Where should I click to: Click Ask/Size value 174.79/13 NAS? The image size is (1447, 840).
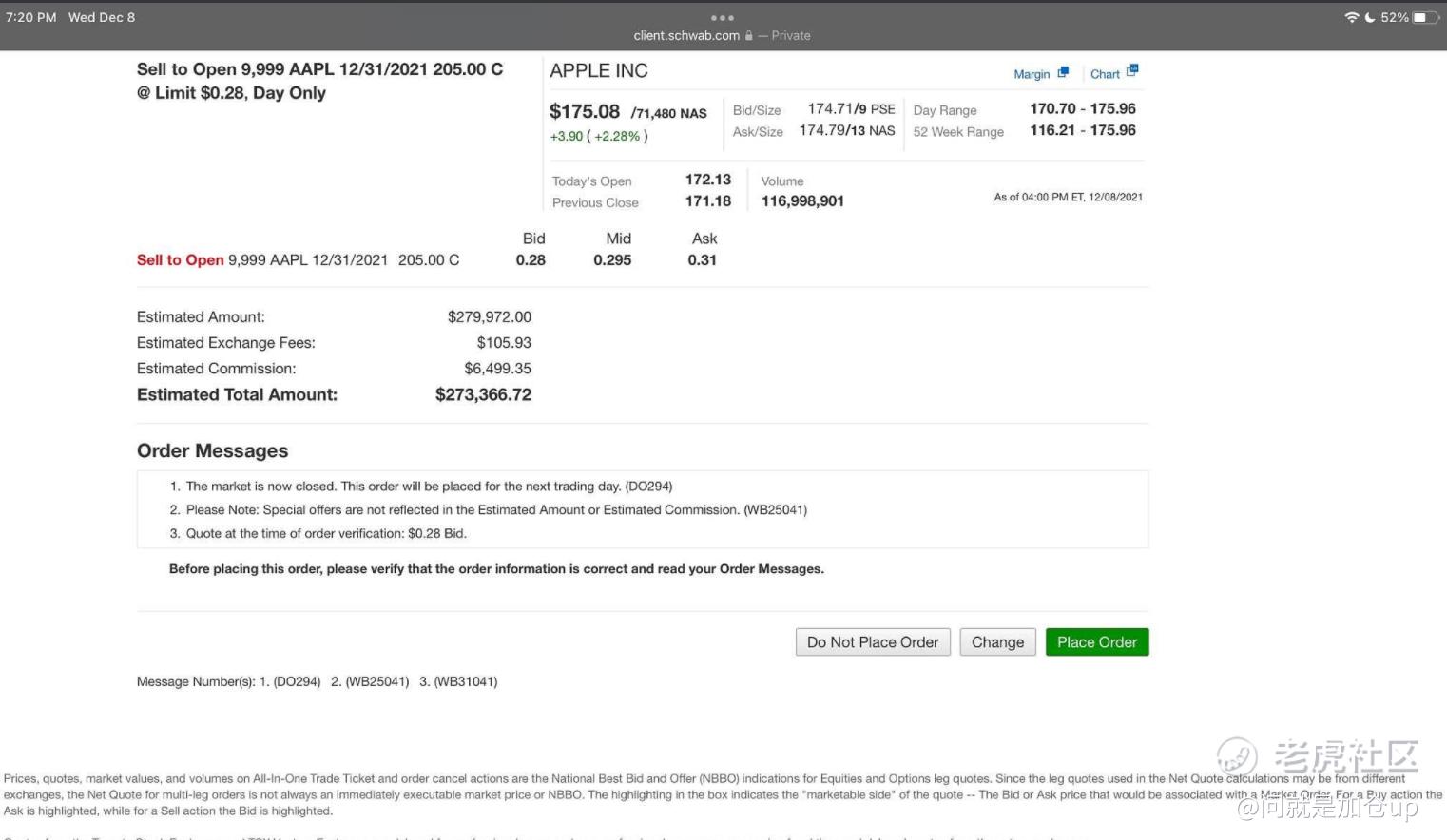tap(846, 130)
